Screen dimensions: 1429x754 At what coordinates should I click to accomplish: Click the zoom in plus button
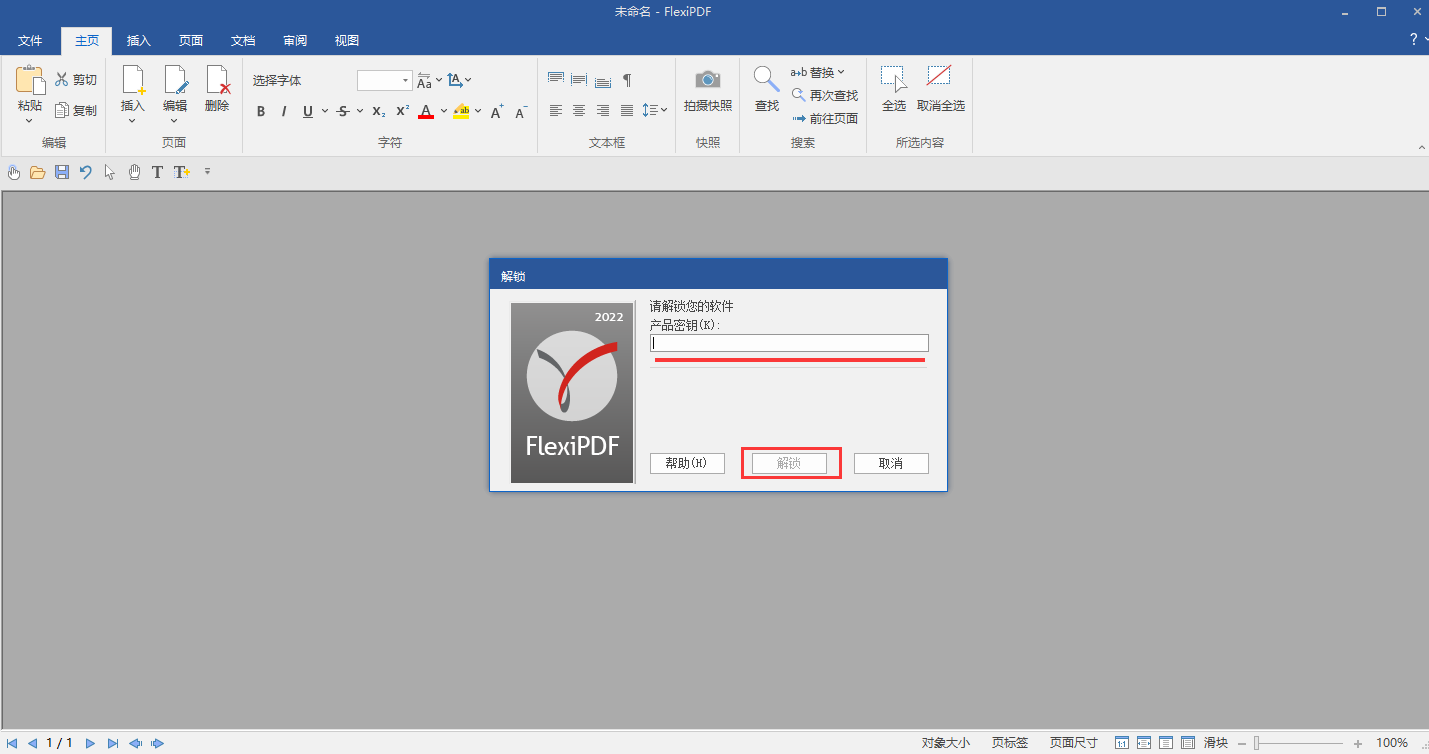click(x=1357, y=743)
